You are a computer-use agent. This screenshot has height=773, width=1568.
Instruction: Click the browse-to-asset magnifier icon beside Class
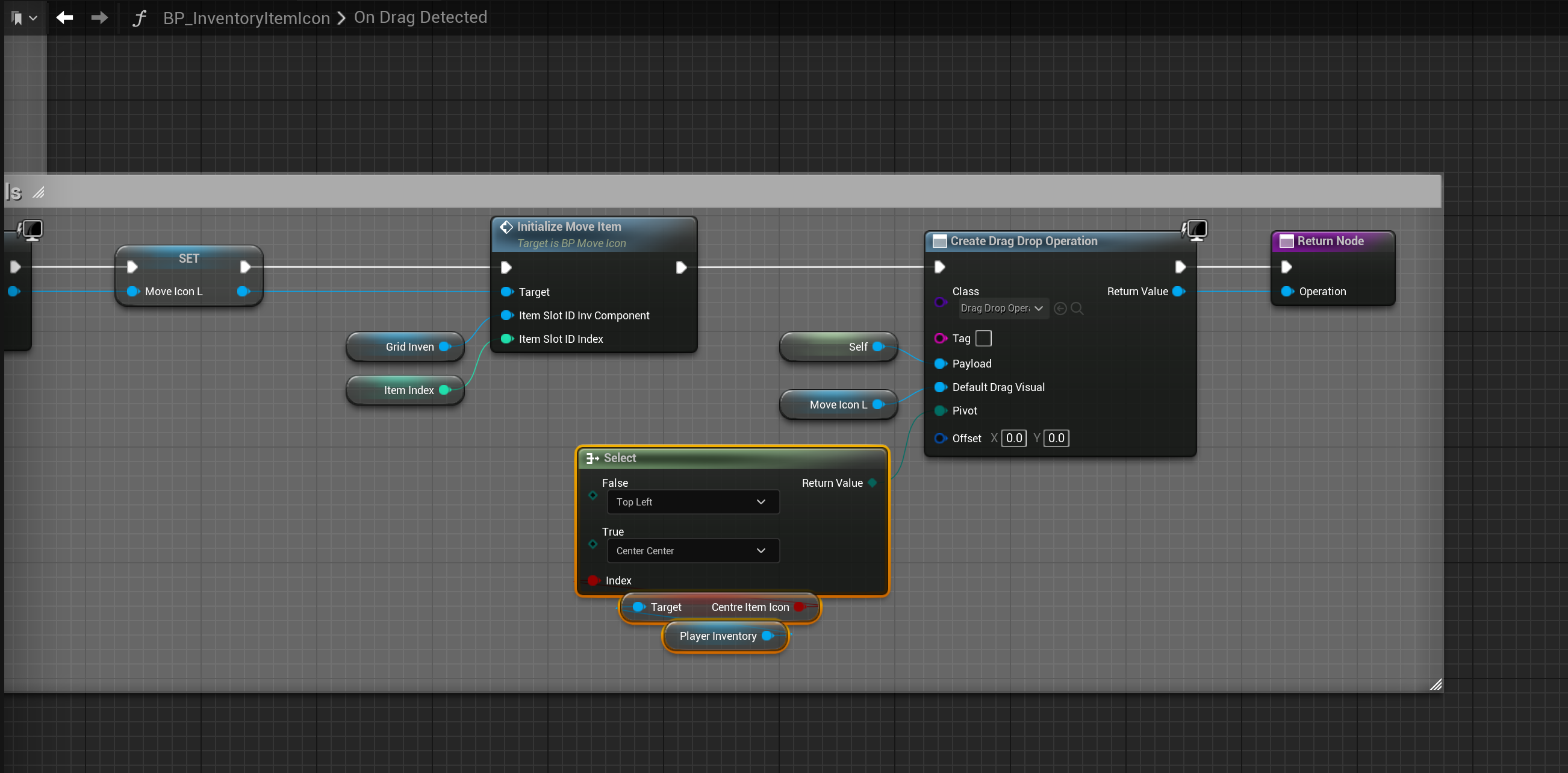click(1077, 308)
